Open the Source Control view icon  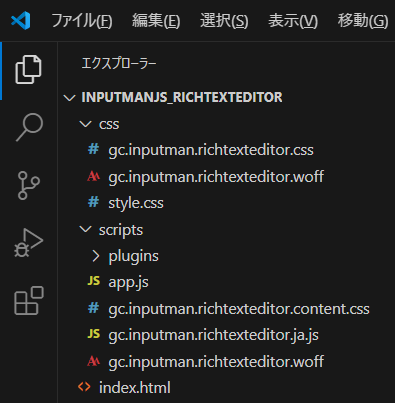click(x=29, y=185)
